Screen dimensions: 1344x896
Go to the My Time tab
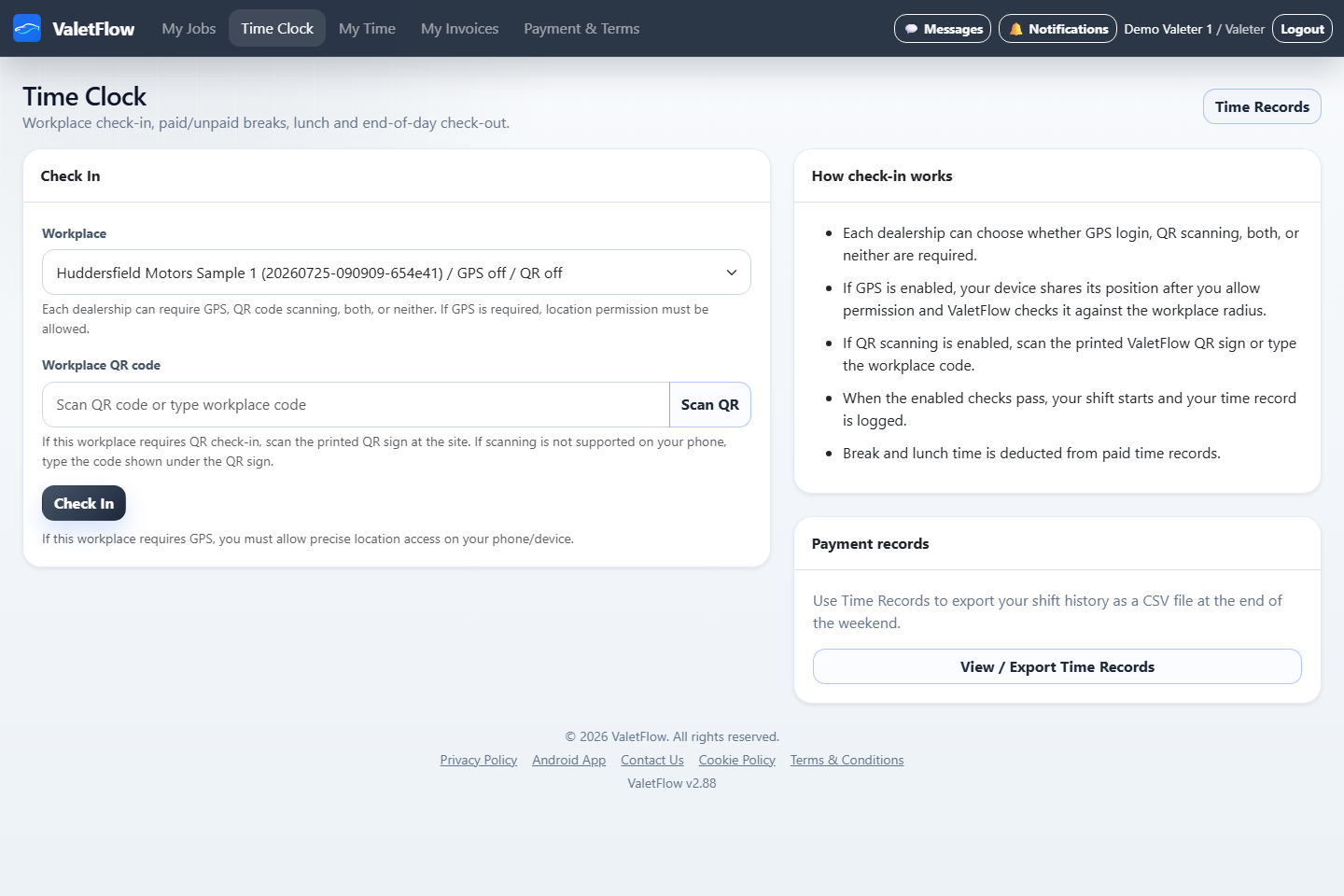tap(367, 29)
